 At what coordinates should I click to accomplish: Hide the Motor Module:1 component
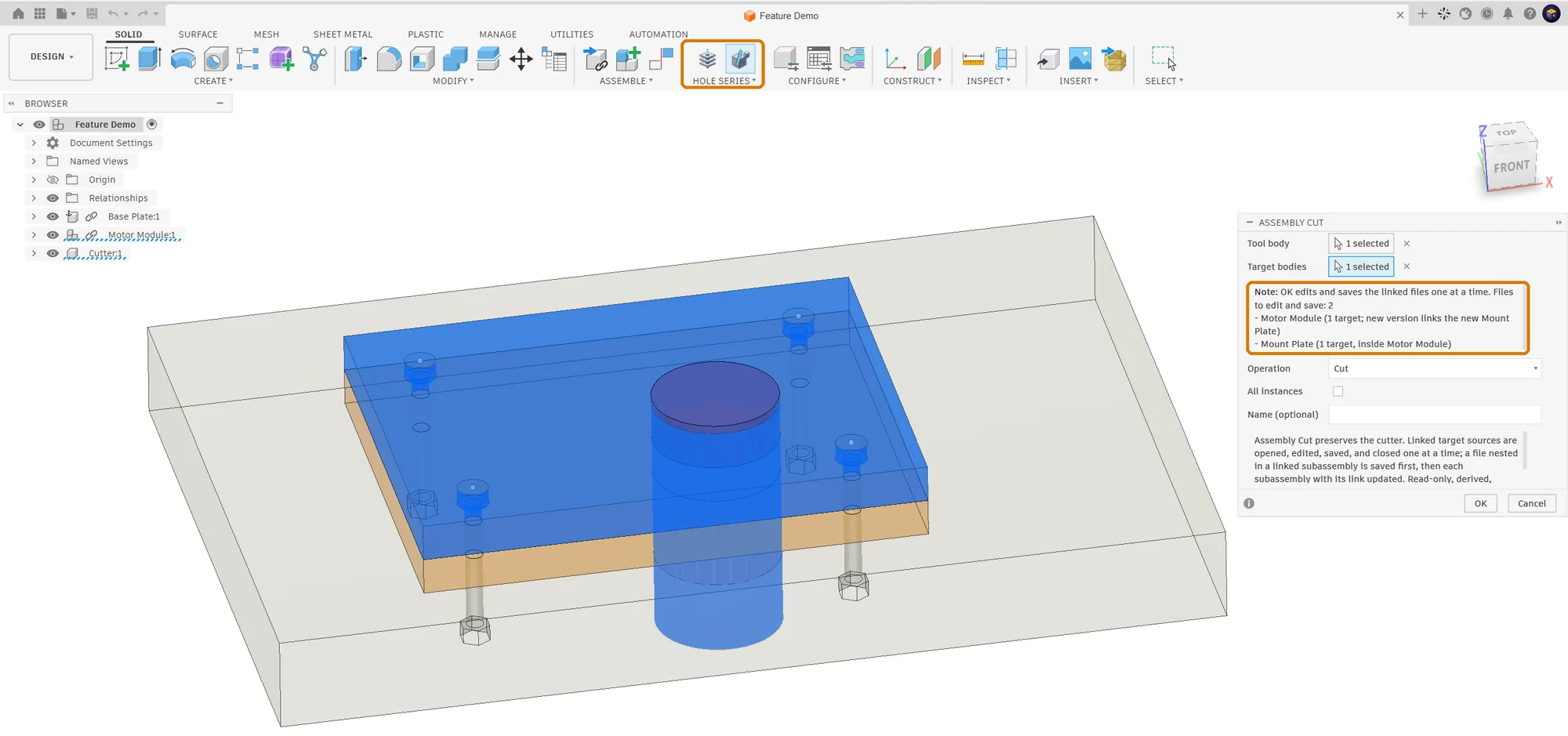point(53,235)
